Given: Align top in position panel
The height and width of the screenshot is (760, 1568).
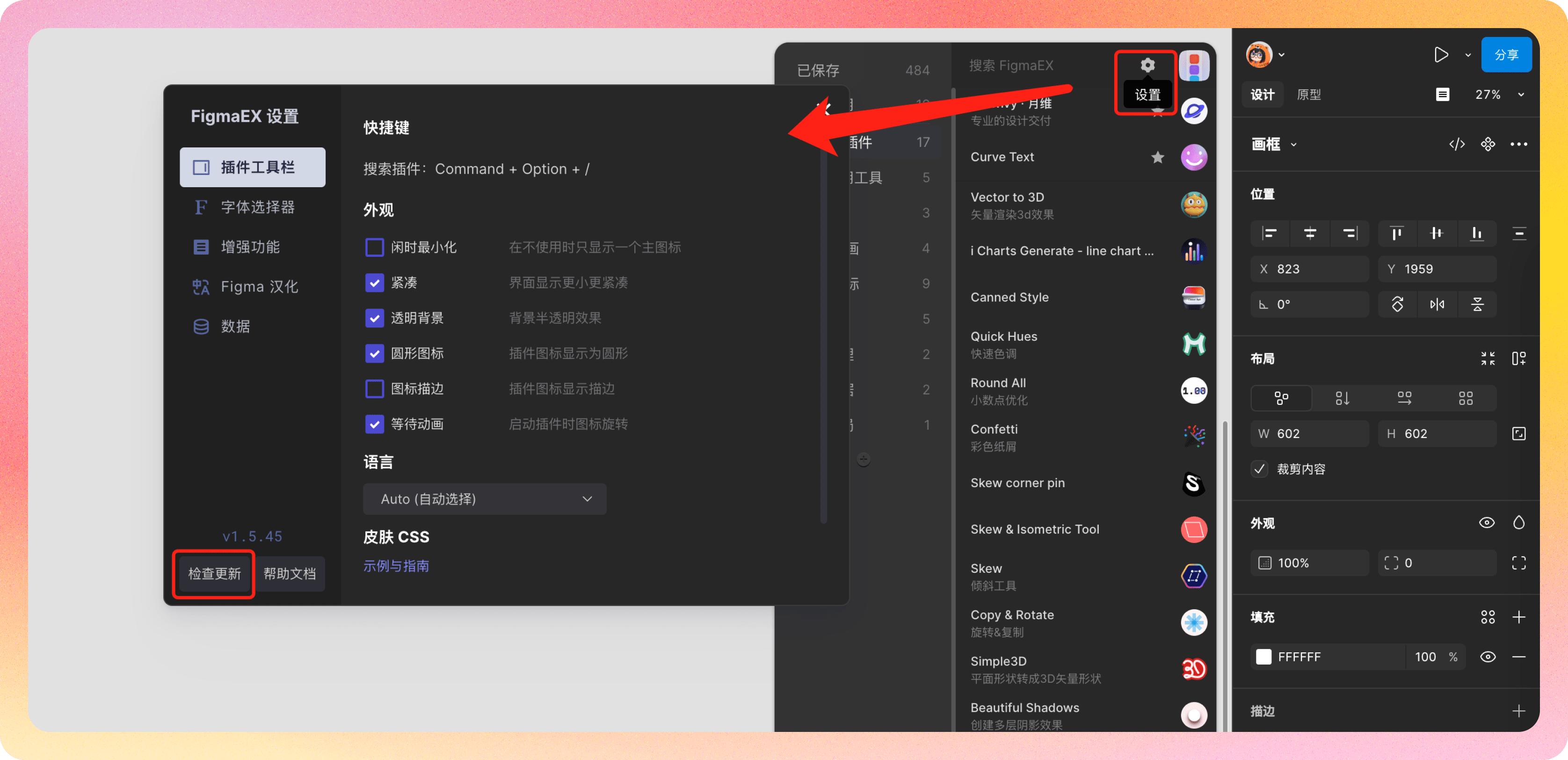Looking at the screenshot, I should tap(1397, 233).
